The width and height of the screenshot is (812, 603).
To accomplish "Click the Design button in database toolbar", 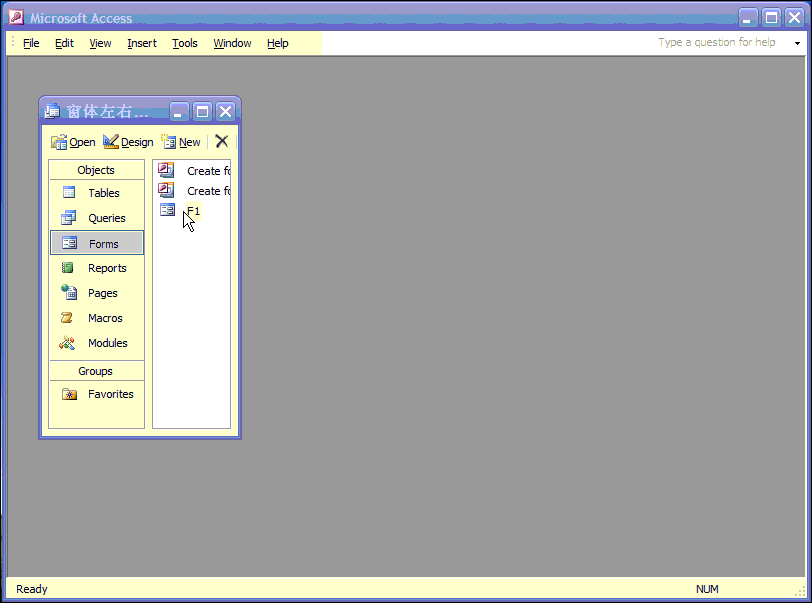I will 128,142.
